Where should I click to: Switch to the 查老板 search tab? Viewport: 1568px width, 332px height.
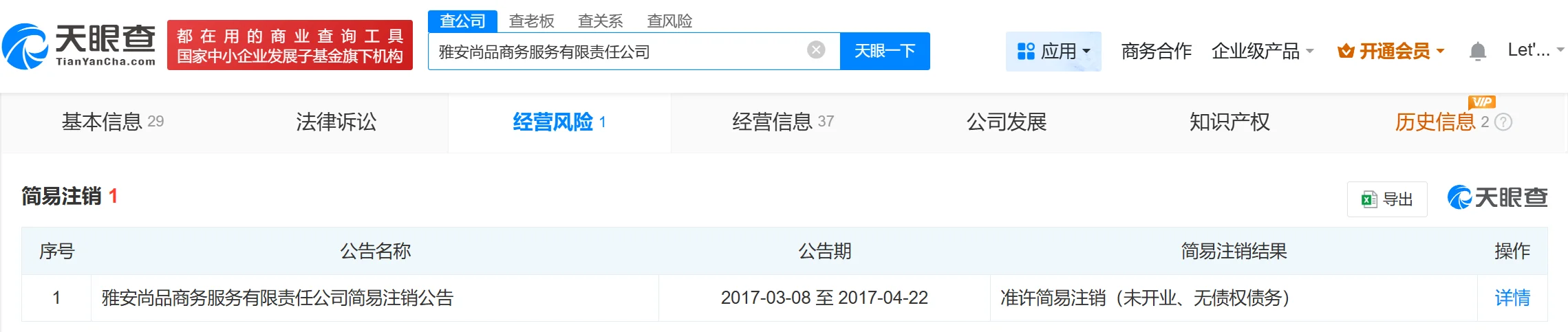coord(531,21)
